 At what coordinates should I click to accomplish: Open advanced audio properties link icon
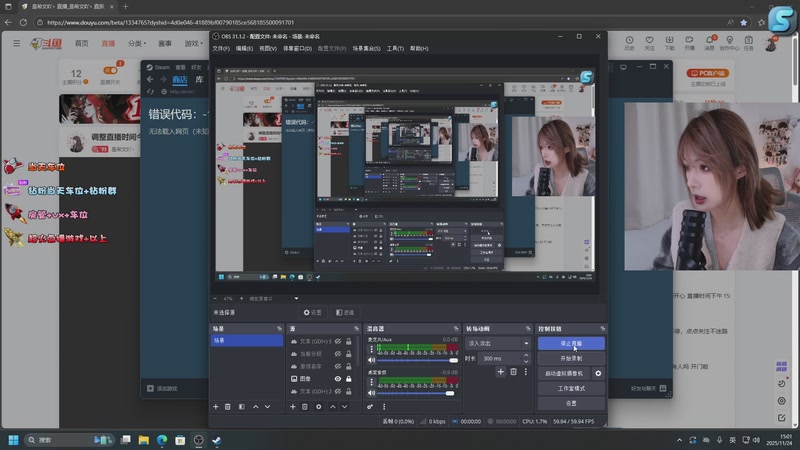[x=370, y=406]
